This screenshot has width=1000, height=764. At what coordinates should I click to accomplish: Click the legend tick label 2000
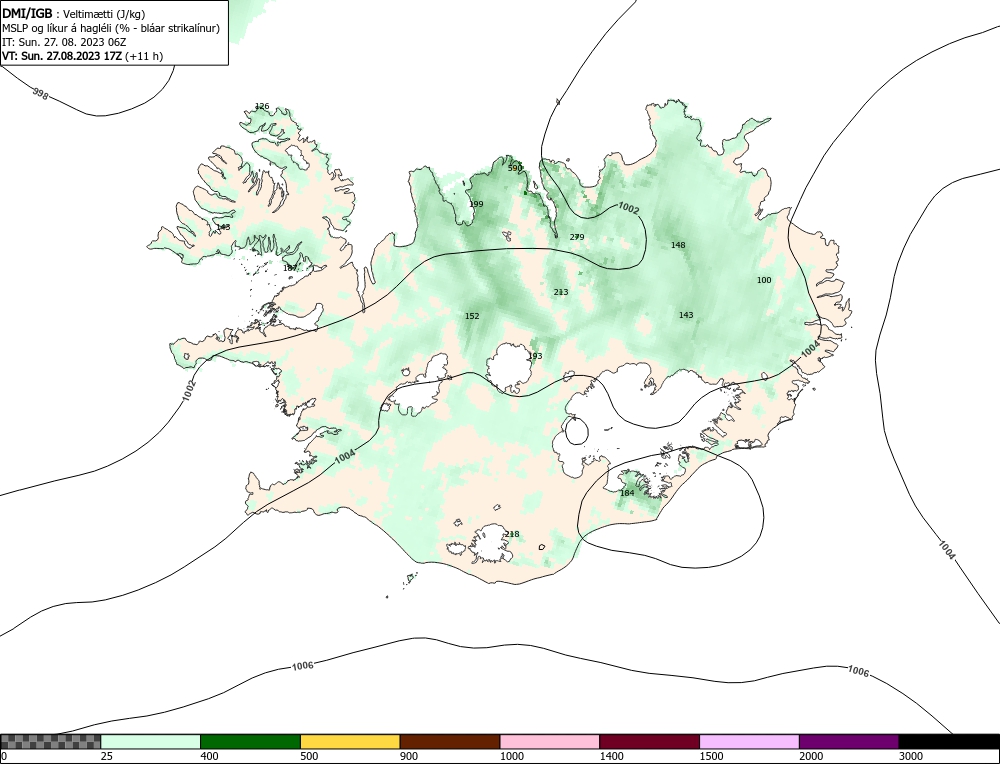click(x=811, y=756)
